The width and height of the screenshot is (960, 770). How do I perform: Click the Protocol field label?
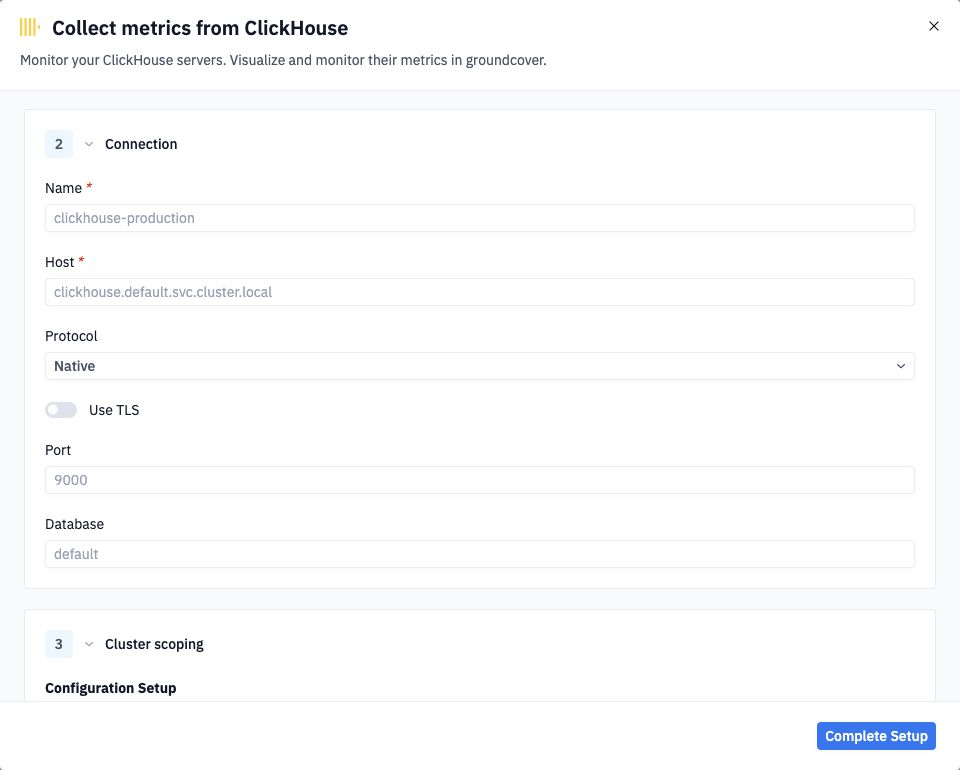coord(71,337)
